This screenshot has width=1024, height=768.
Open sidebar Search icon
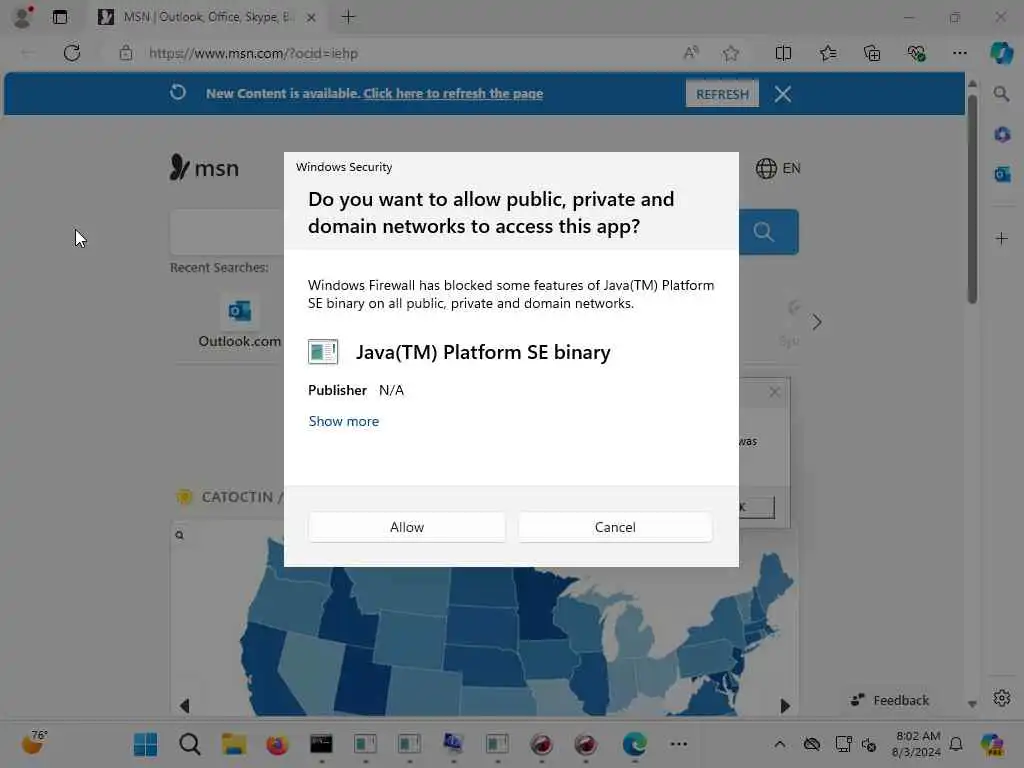pos(1001,93)
